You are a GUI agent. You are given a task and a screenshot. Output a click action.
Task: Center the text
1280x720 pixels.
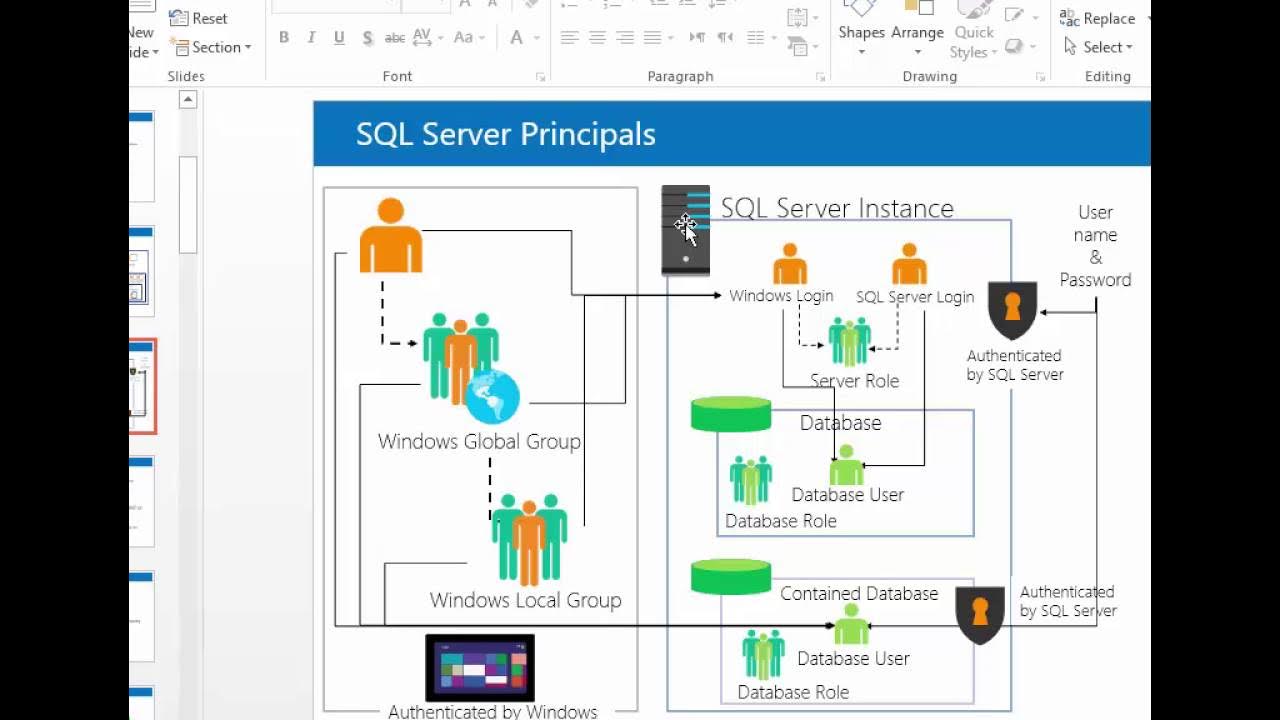pos(598,38)
